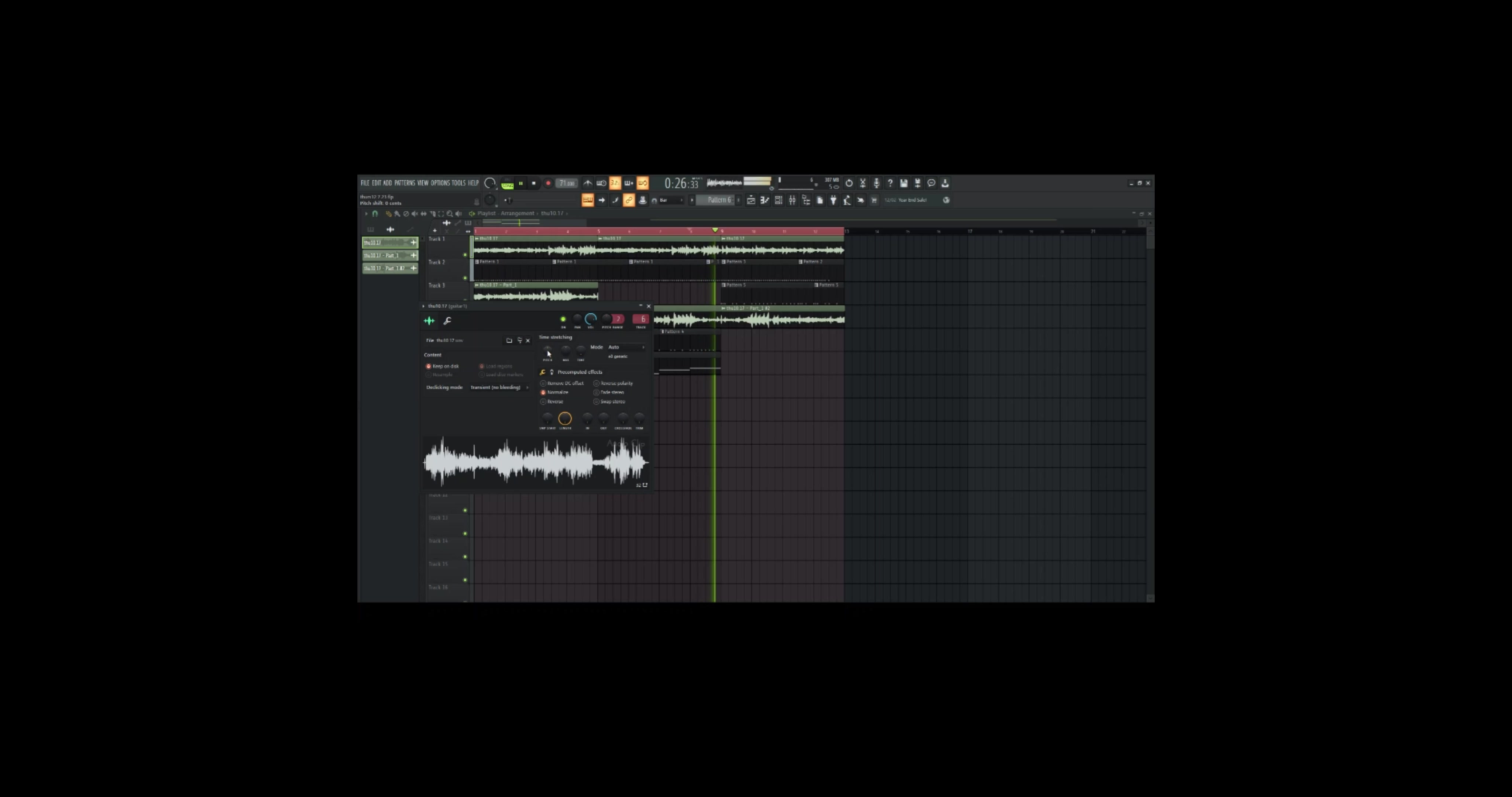Click the audio editor (scissors) icon
The width and height of the screenshot is (1512, 797).
coord(863,183)
